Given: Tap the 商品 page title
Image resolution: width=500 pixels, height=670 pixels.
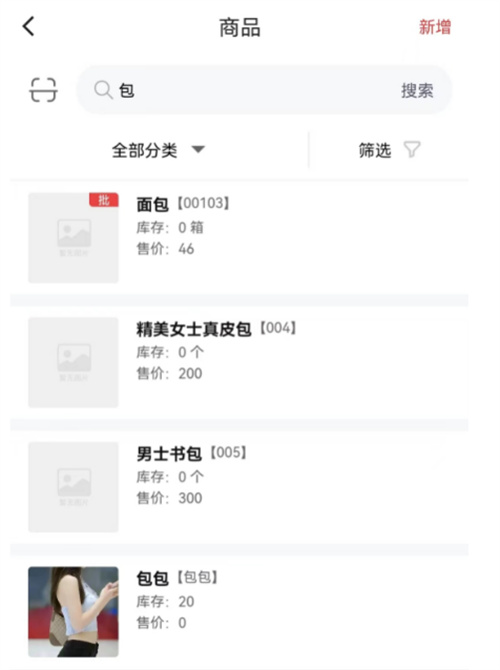Looking at the screenshot, I should tap(240, 28).
